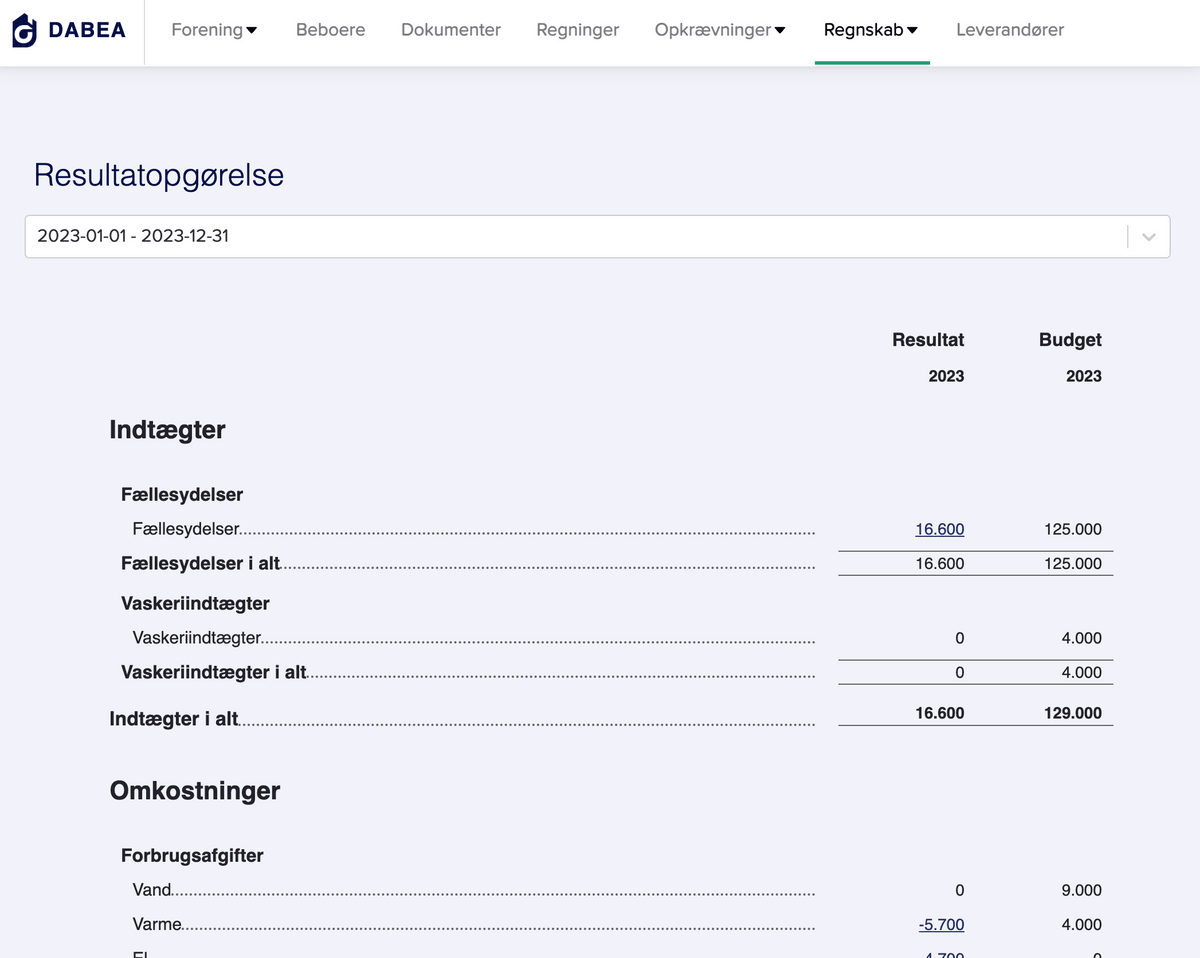
Task: Open the 16.600 Fællesydelser result link
Action: (x=939, y=528)
